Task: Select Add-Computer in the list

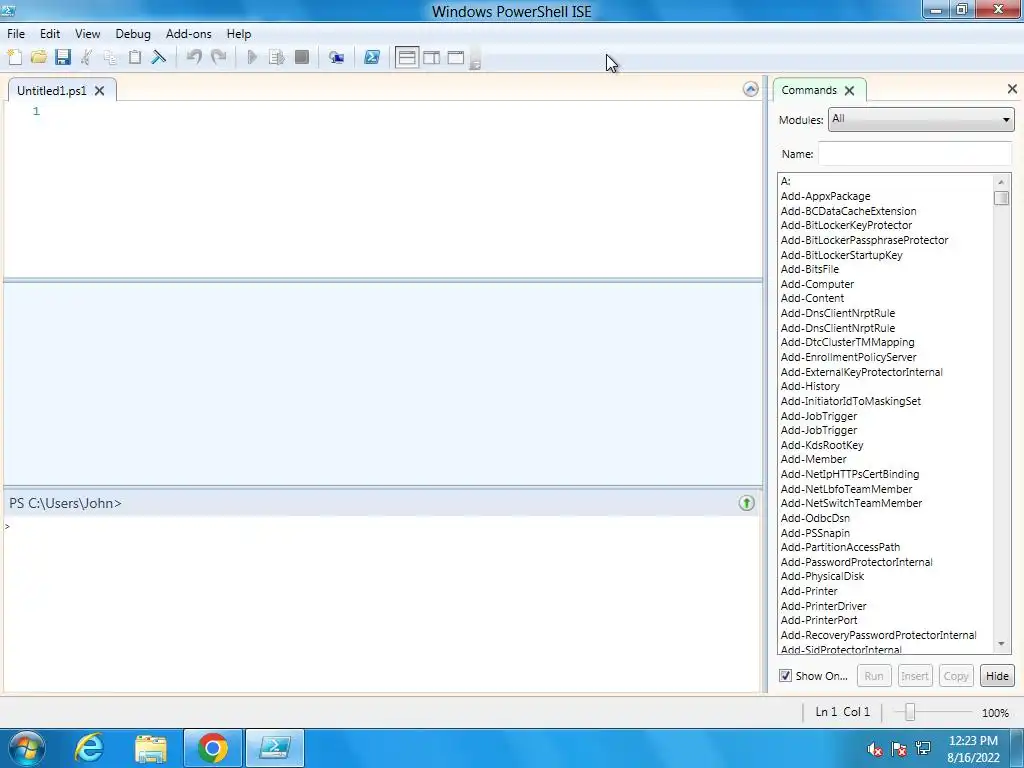Action: [x=817, y=284]
